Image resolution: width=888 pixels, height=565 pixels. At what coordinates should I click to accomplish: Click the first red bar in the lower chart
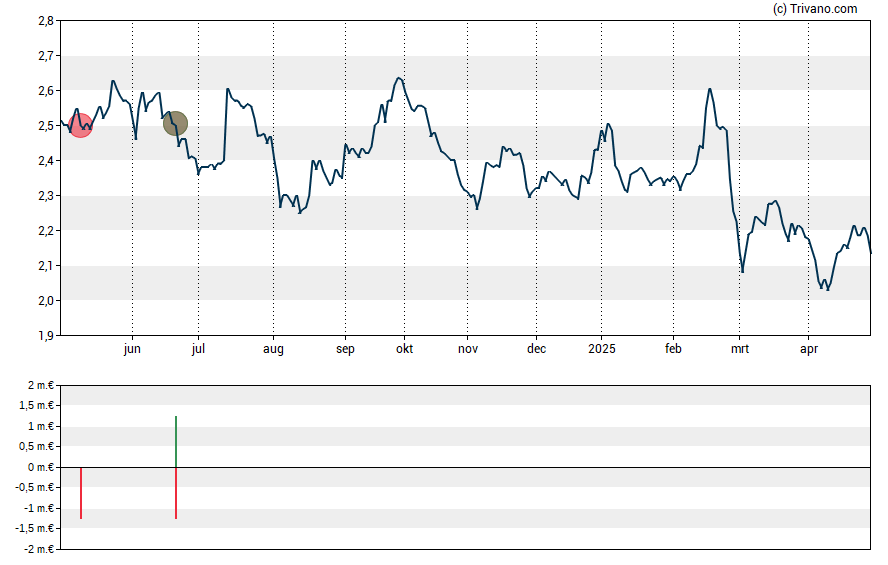click(81, 493)
